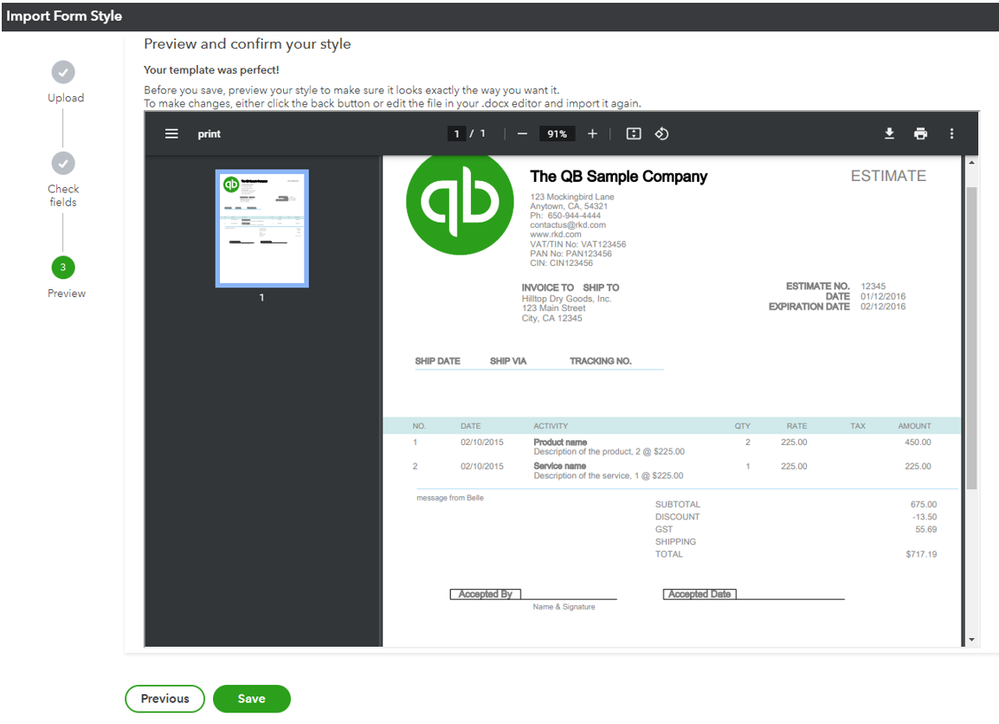Click the zoom out minus icon

(522, 134)
